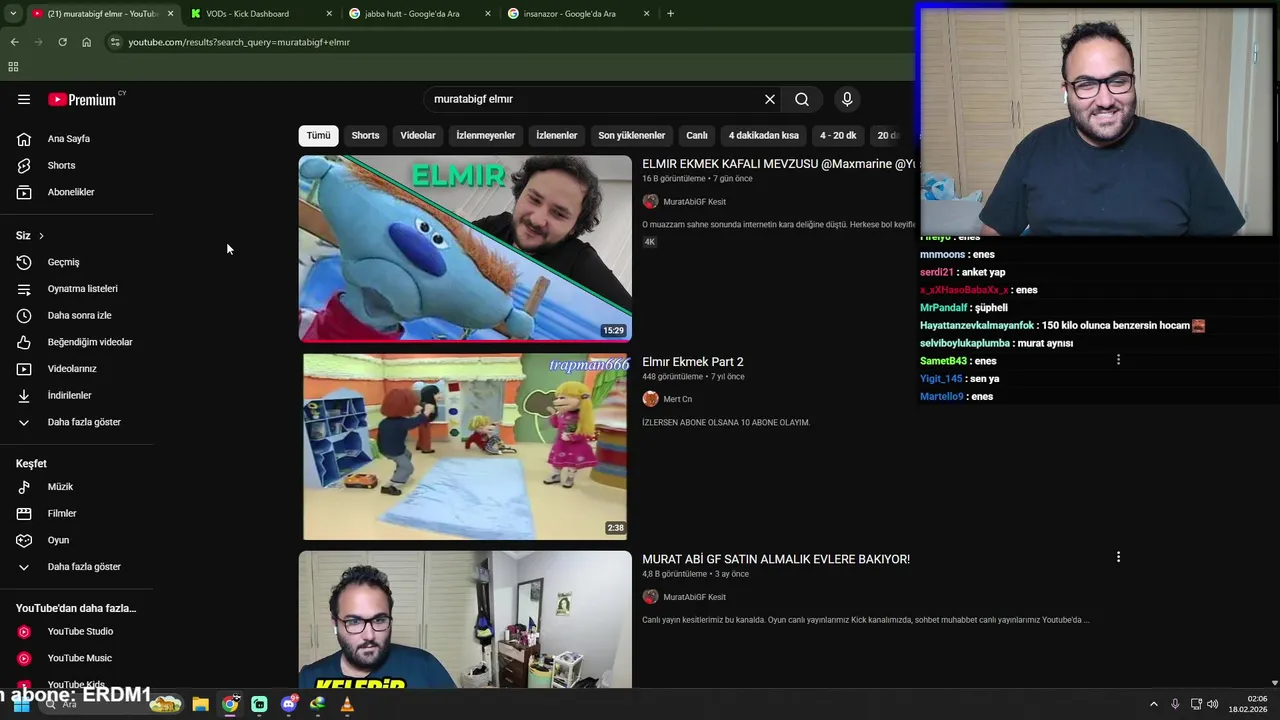
Task: Open the three-dot menu beside the chat
Action: (x=1118, y=360)
